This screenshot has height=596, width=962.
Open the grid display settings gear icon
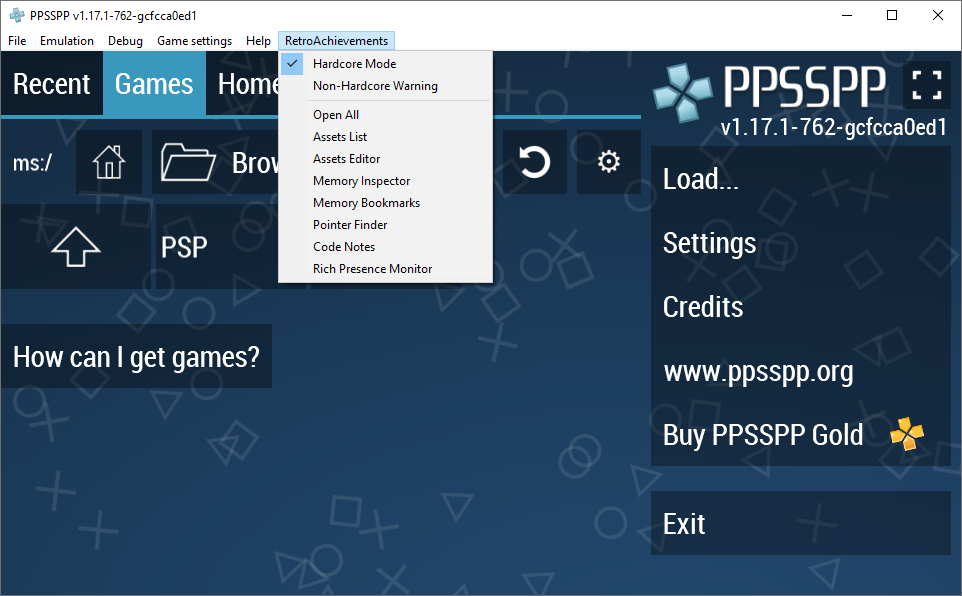[x=608, y=162]
